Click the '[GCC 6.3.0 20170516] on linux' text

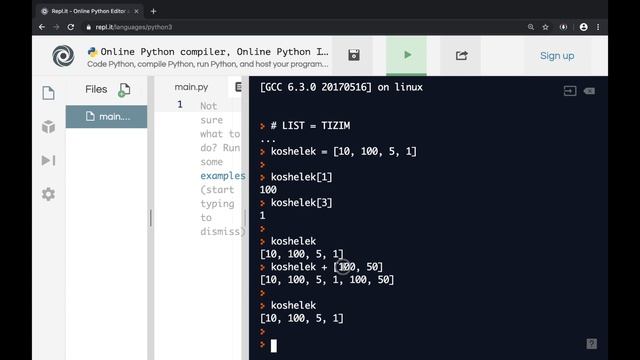tap(341, 87)
